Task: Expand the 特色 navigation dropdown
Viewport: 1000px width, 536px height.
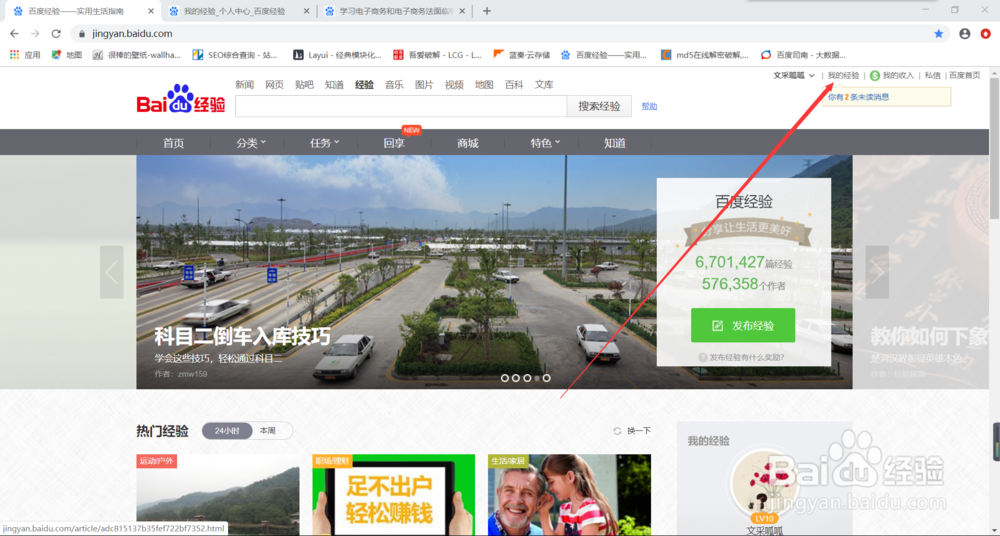Action: click(545, 143)
